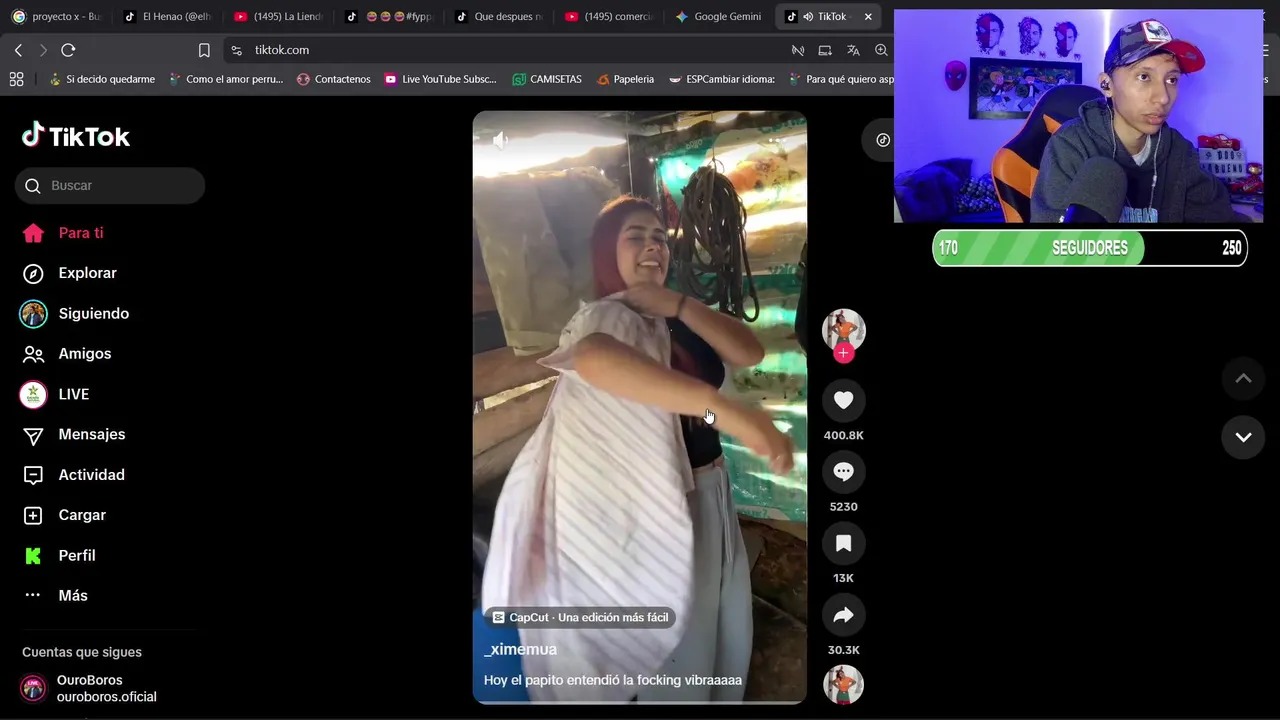
Task: Open the apps grid in bookmarks bar
Action: point(16,79)
